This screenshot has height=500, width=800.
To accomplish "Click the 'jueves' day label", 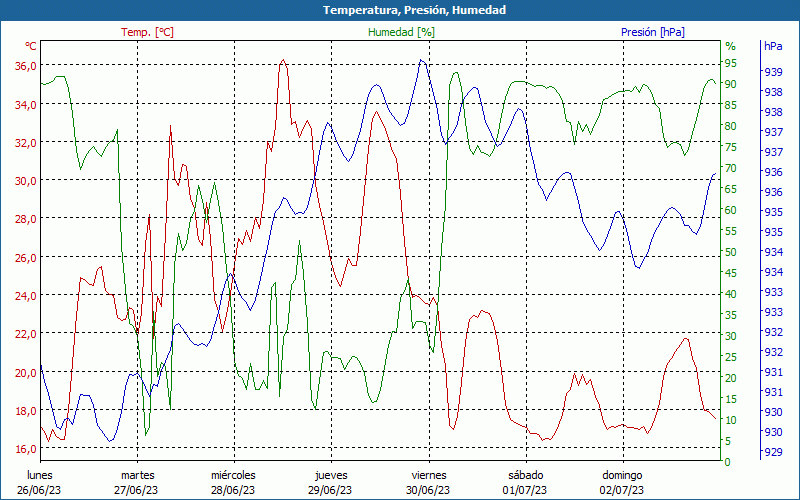I will 331,475.
